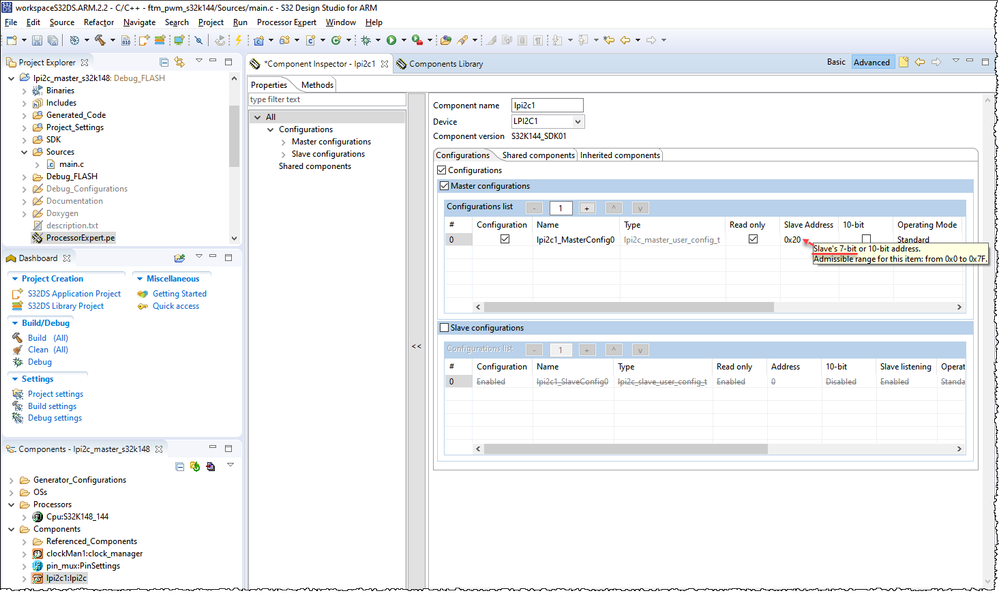This screenshot has width=999, height=593.
Task: Expand the Debug_FLASH folder
Action: pos(24,176)
